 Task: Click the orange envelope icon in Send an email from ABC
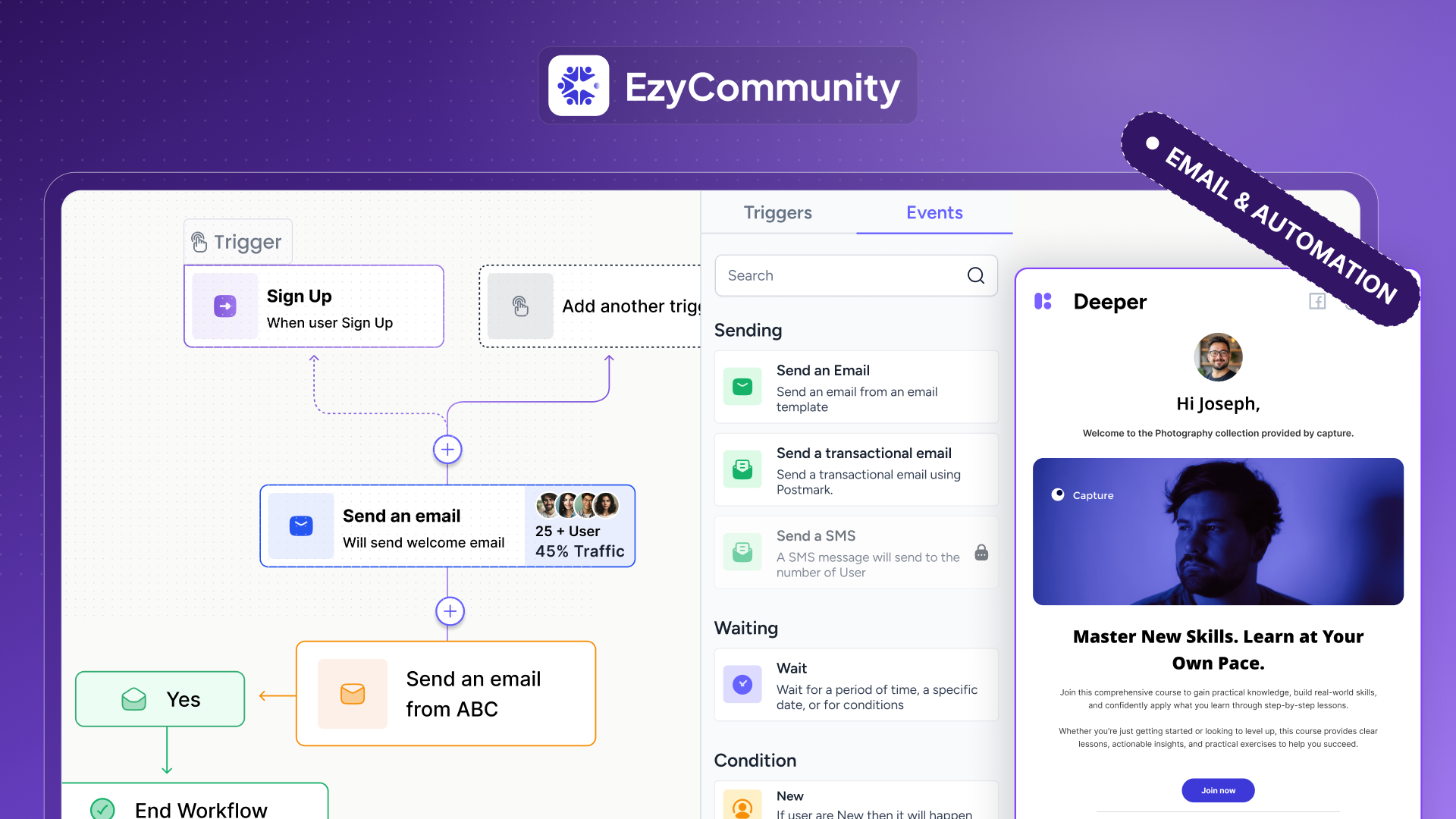click(x=353, y=694)
